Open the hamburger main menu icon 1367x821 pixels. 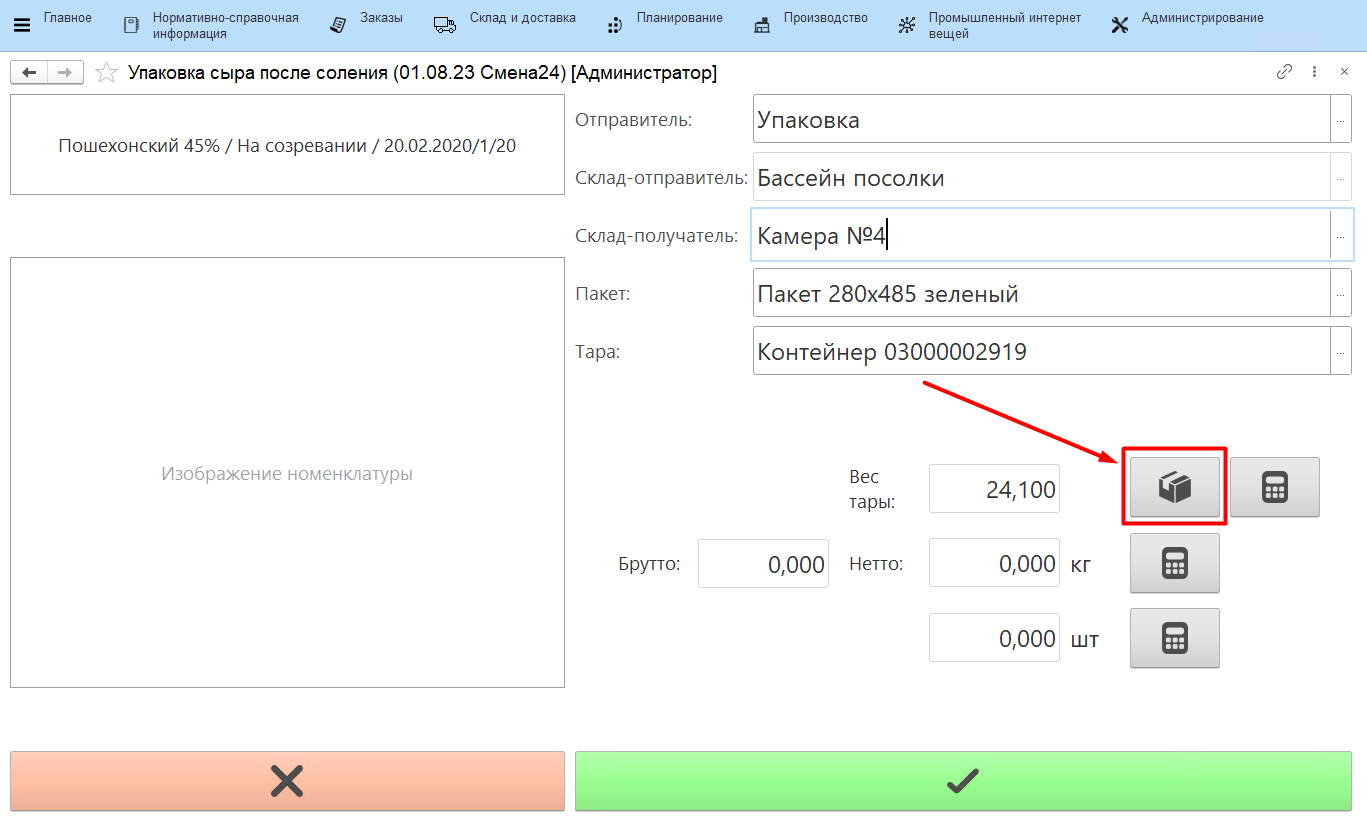tap(21, 25)
